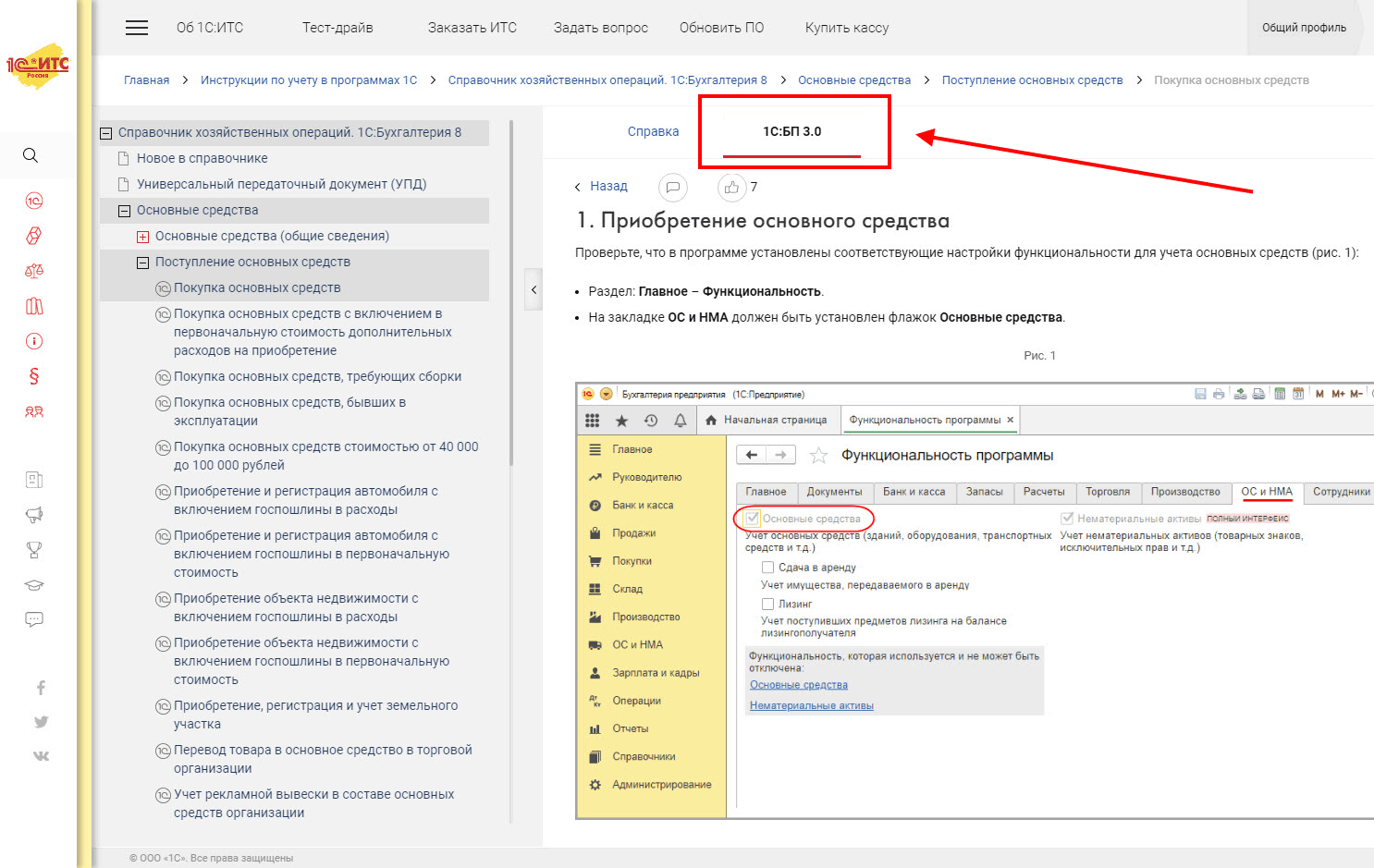Open the VK social icon in the sidebar
The image size is (1374, 868).
point(41,755)
